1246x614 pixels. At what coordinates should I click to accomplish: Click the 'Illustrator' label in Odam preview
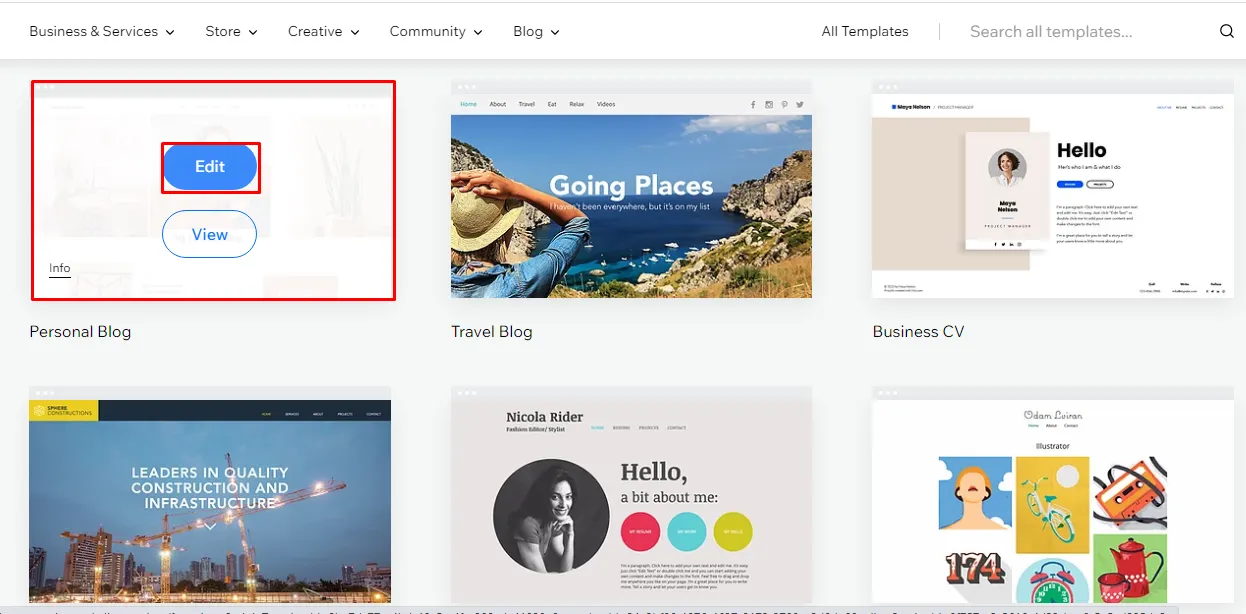(1052, 446)
